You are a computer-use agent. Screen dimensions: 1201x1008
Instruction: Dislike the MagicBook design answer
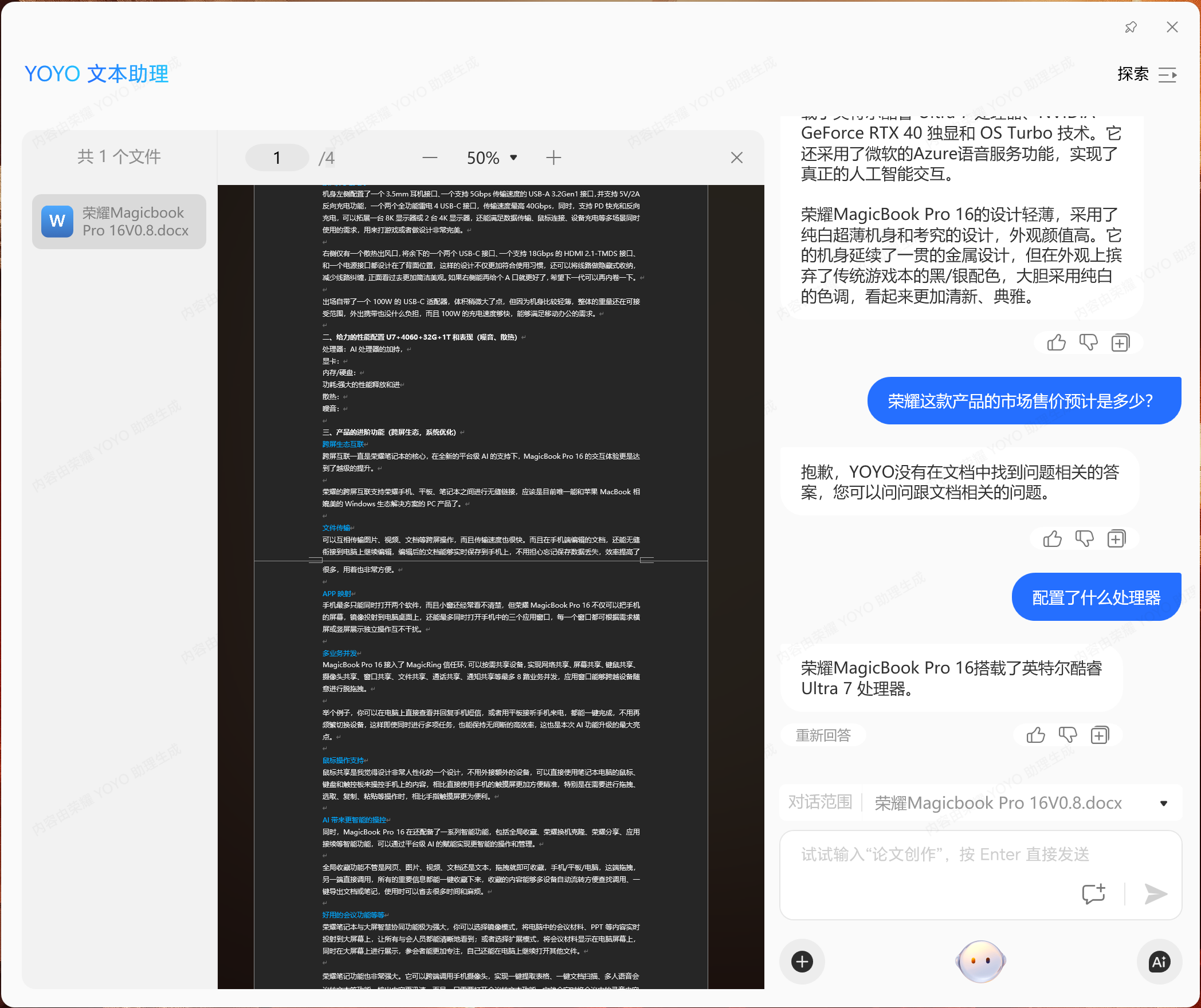coord(1088,342)
